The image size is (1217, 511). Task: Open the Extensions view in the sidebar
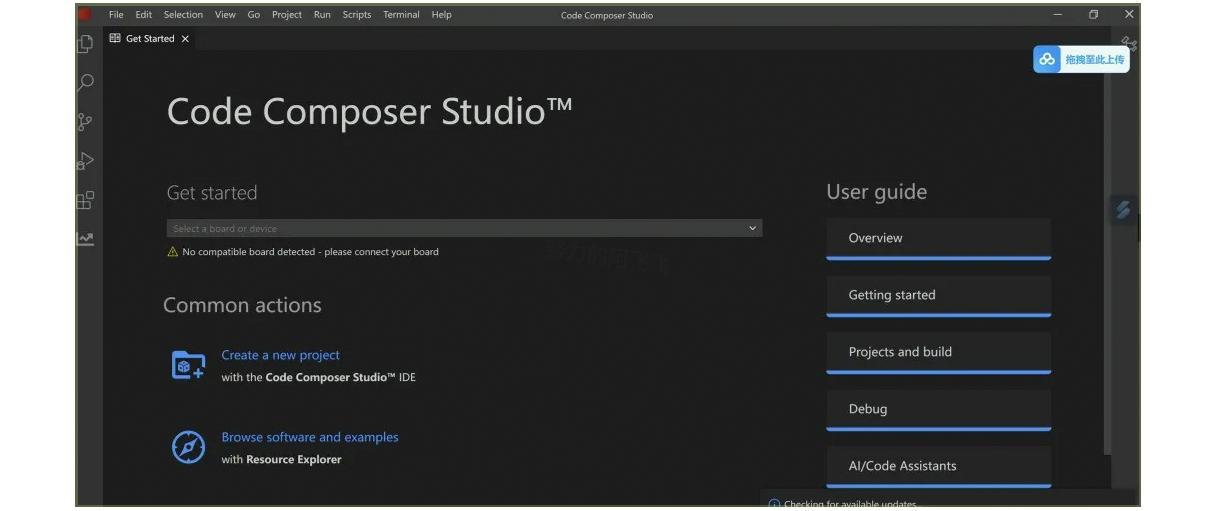[x=86, y=201]
